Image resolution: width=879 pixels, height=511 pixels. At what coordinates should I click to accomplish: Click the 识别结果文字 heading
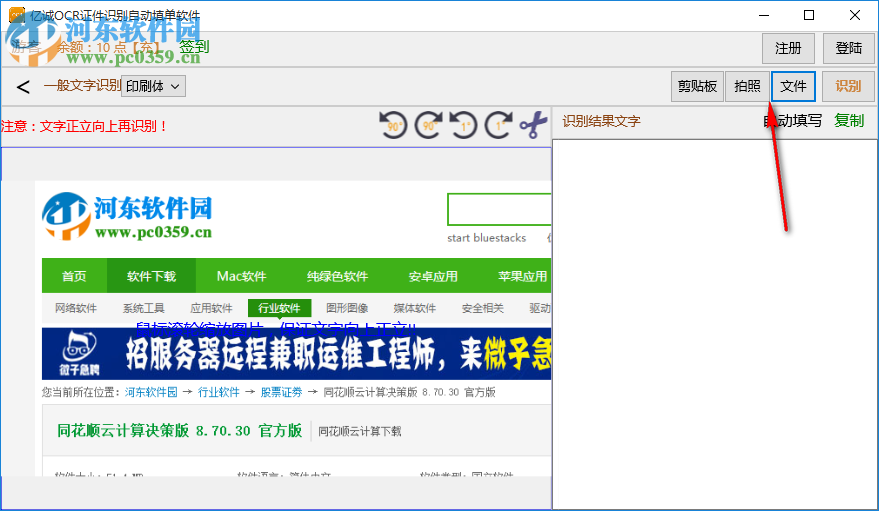602,121
